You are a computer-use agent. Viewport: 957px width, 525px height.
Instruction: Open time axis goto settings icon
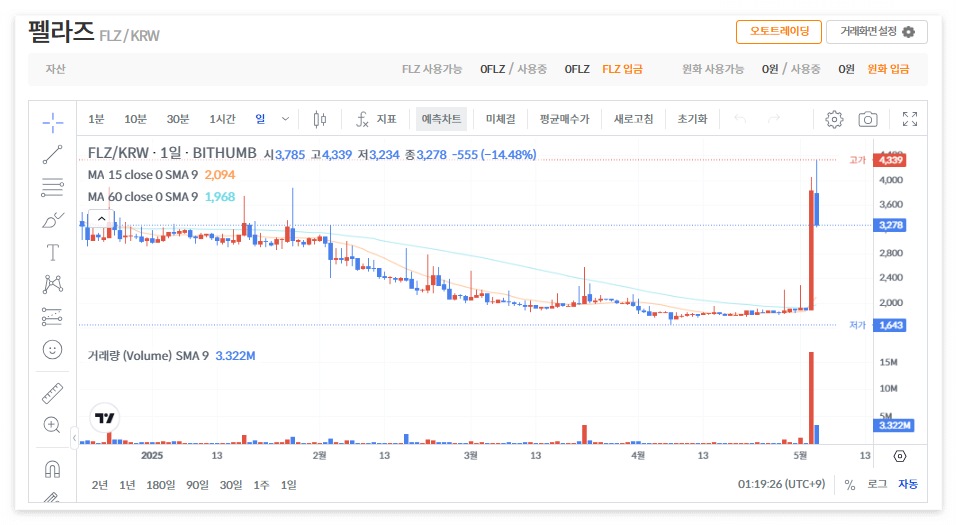pyautogui.click(x=900, y=456)
